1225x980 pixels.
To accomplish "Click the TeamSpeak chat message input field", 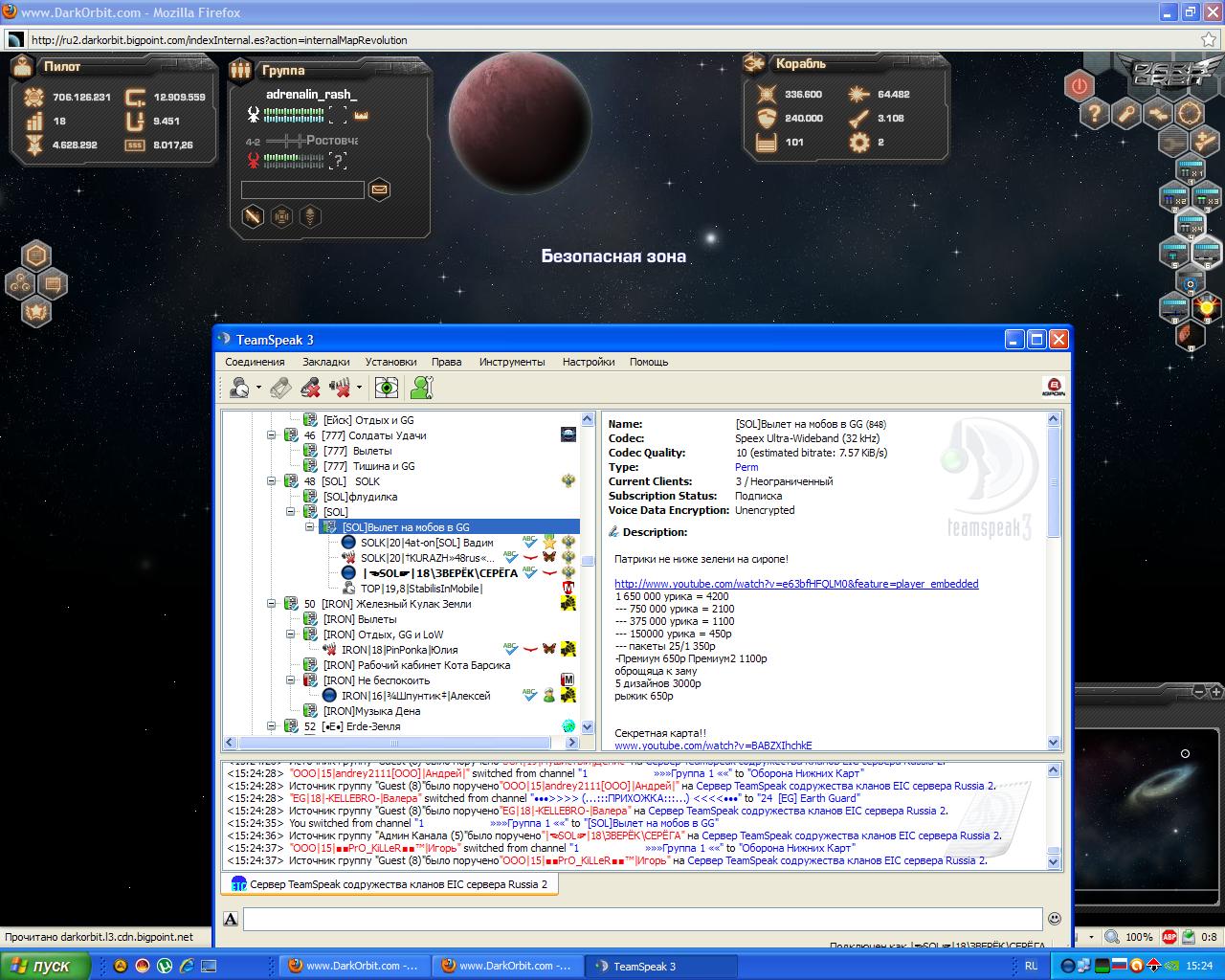I will pyautogui.click(x=642, y=919).
